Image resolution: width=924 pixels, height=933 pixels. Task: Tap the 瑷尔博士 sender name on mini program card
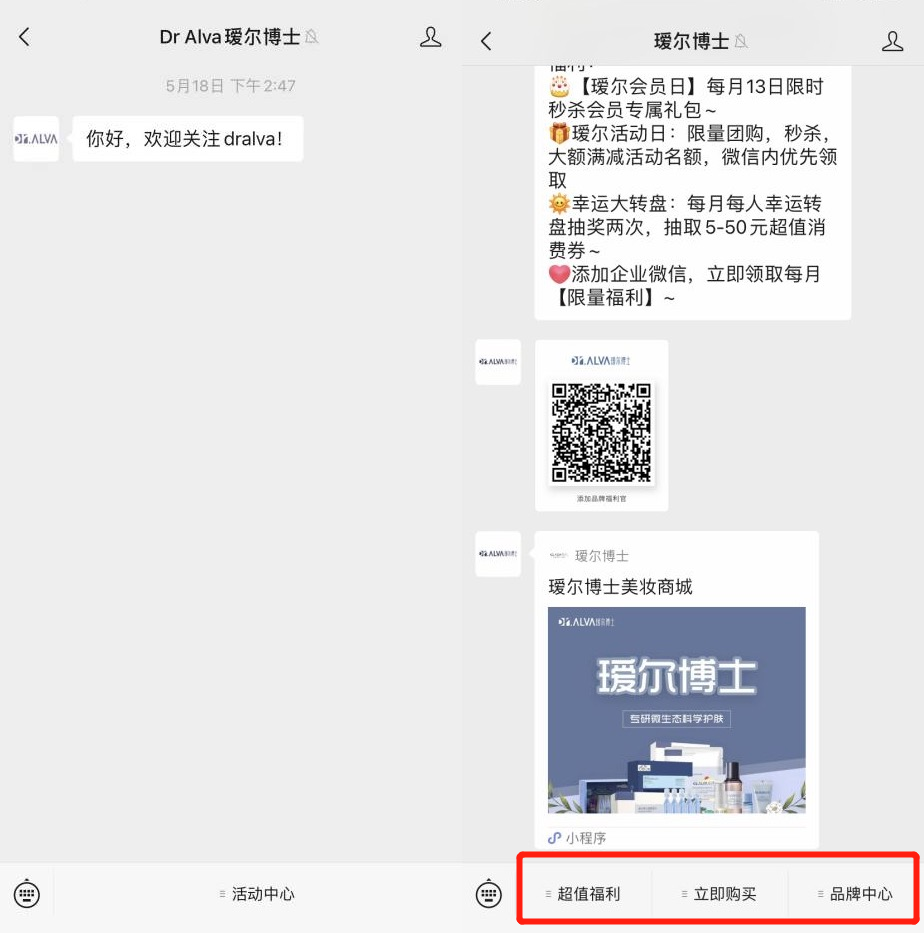coord(602,556)
